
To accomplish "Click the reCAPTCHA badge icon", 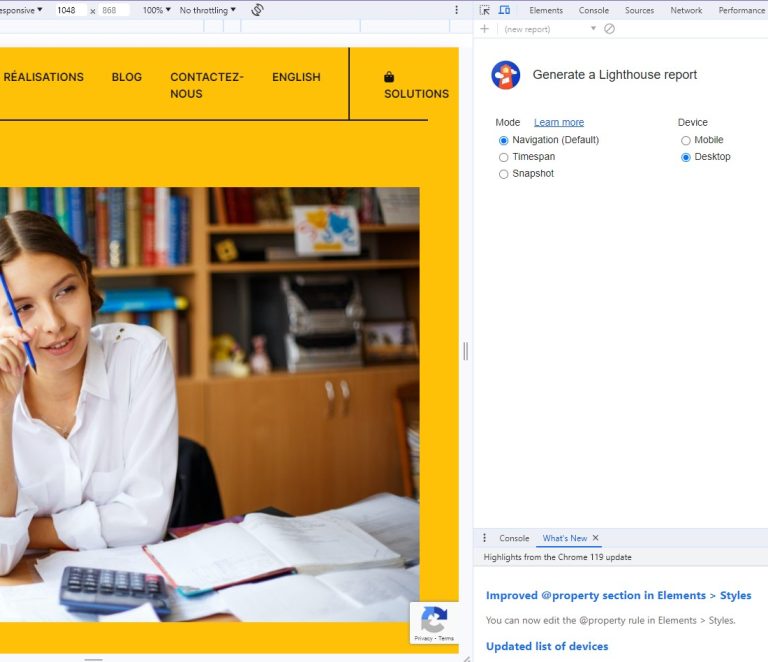I will [434, 619].
